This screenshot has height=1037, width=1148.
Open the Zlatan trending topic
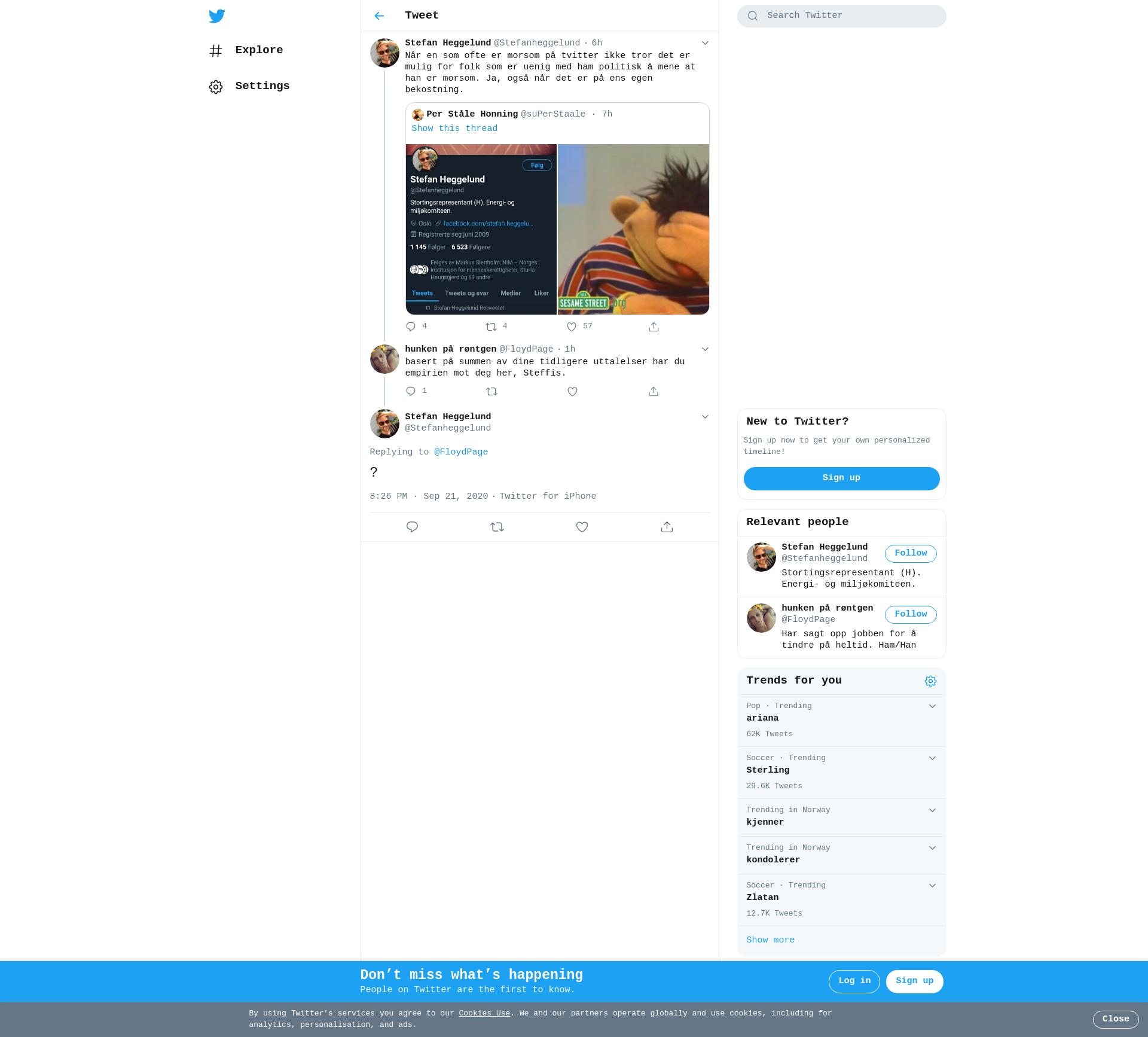pyautogui.click(x=841, y=900)
